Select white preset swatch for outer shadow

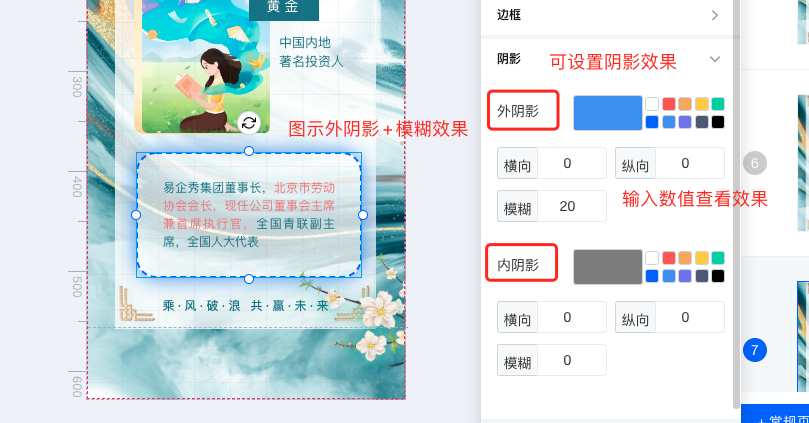point(652,104)
